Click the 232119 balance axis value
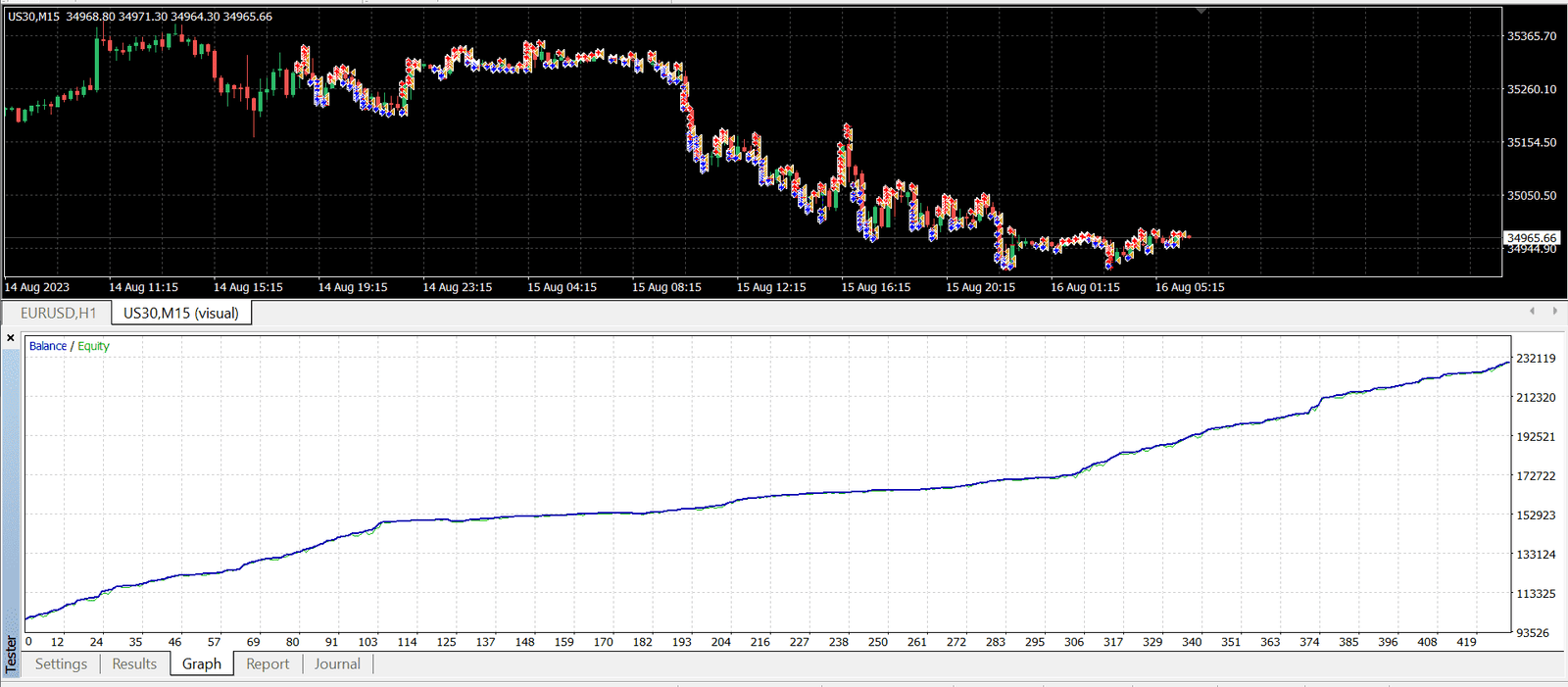Image resolution: width=1568 pixels, height=687 pixels. (x=1536, y=359)
